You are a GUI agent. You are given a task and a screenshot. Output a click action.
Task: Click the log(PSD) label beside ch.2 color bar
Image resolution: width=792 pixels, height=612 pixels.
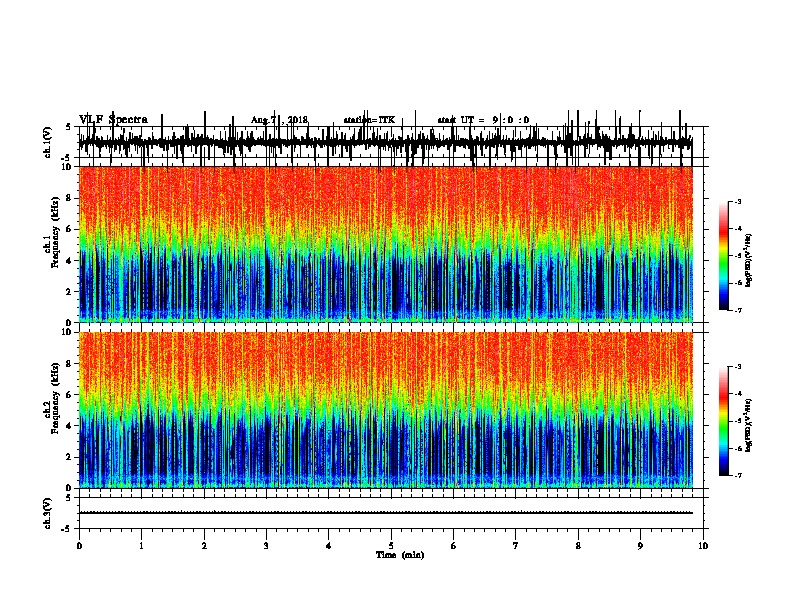[748, 425]
